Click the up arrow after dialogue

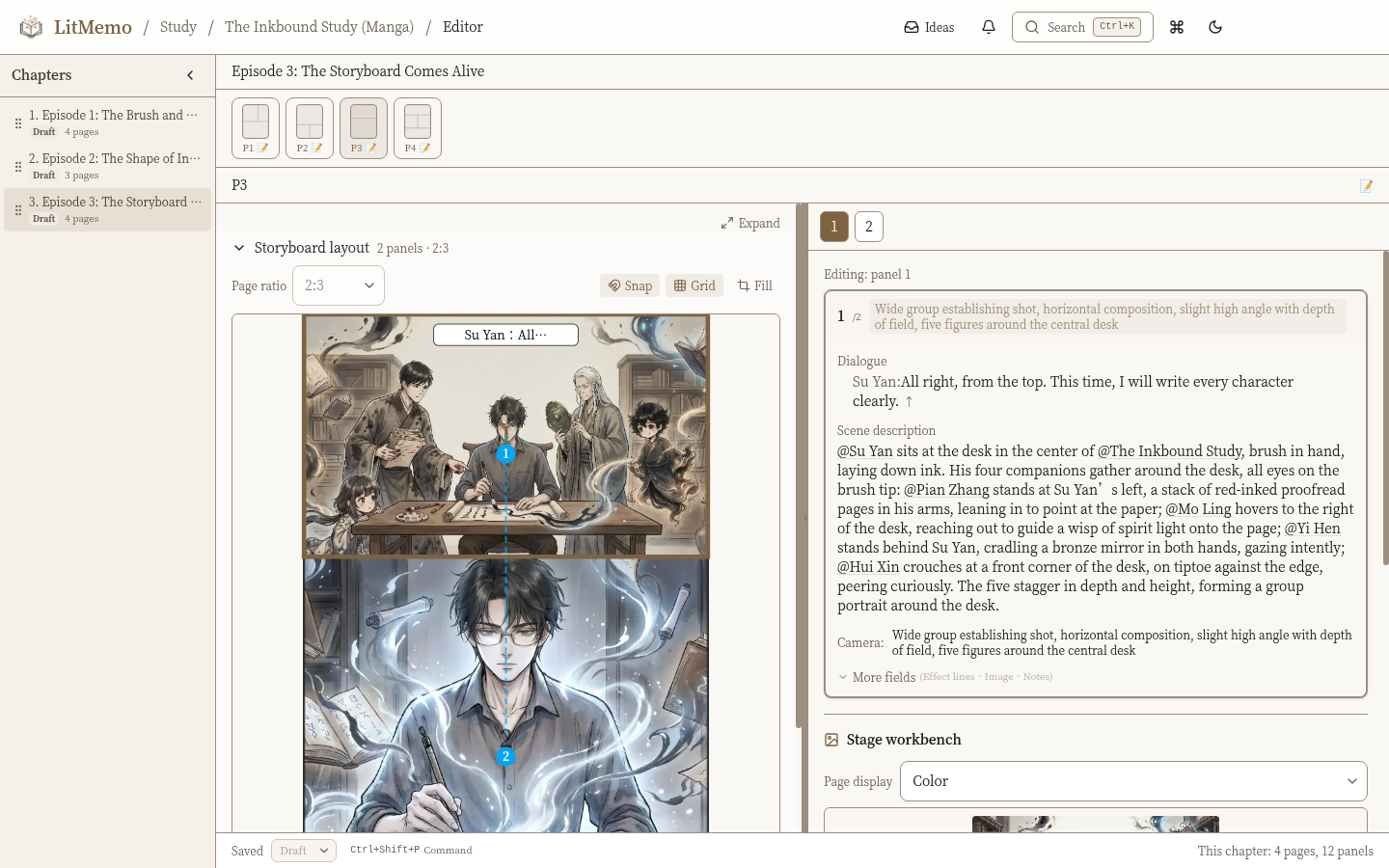909,401
